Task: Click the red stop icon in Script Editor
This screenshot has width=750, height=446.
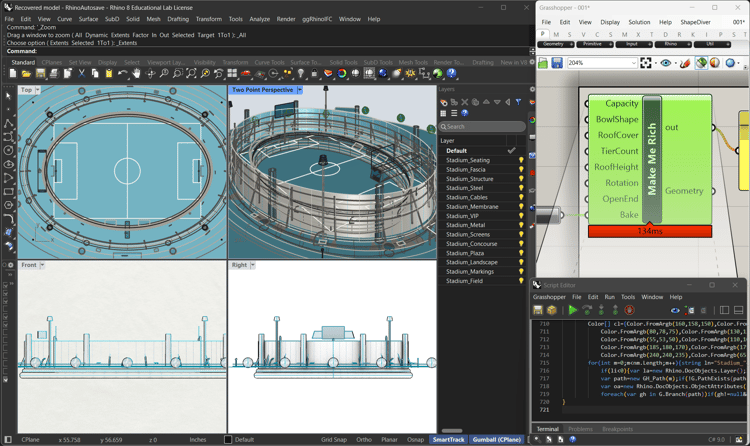Action: (x=629, y=310)
